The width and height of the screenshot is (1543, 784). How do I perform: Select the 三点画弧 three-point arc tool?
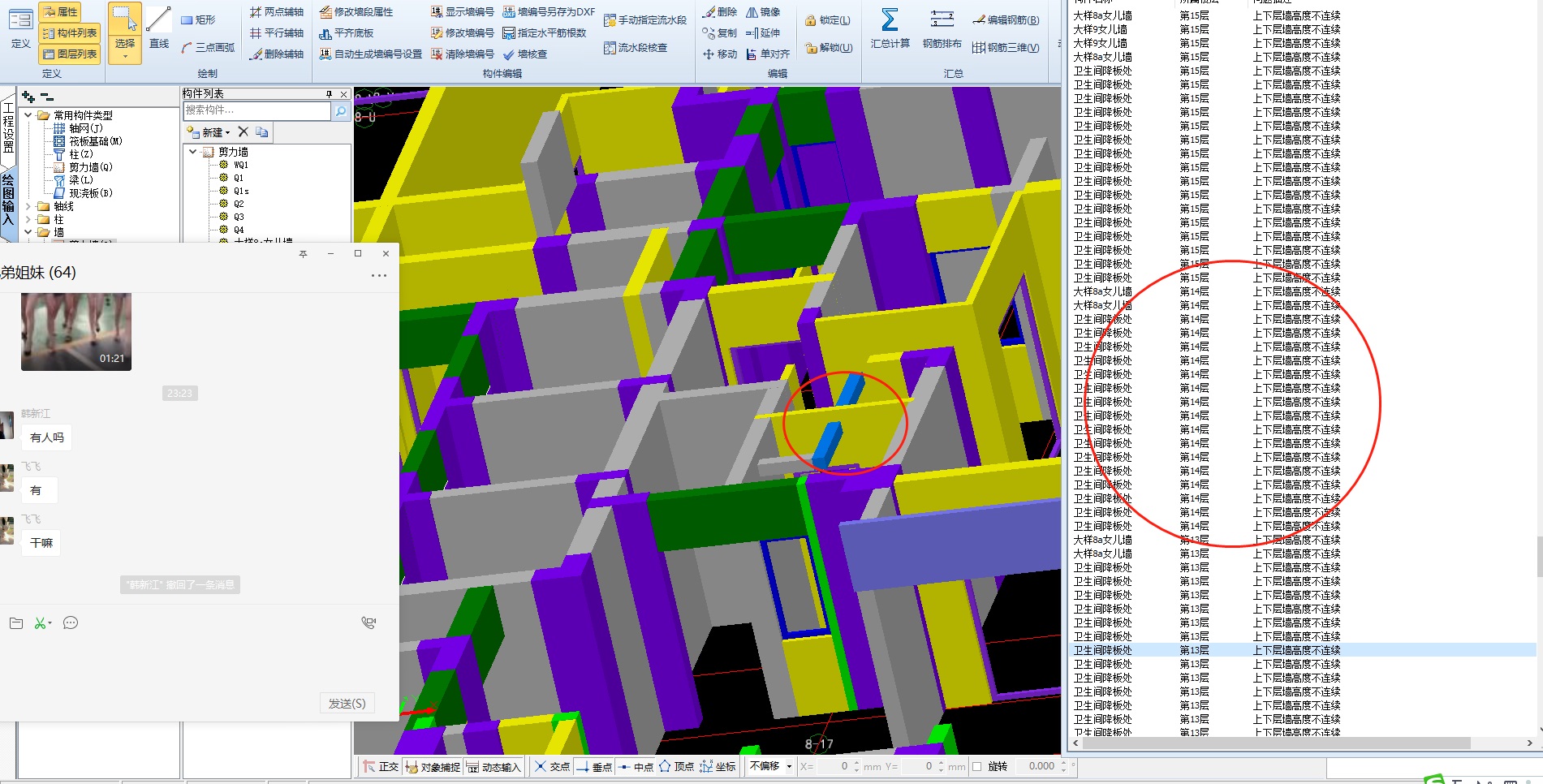coord(208,47)
